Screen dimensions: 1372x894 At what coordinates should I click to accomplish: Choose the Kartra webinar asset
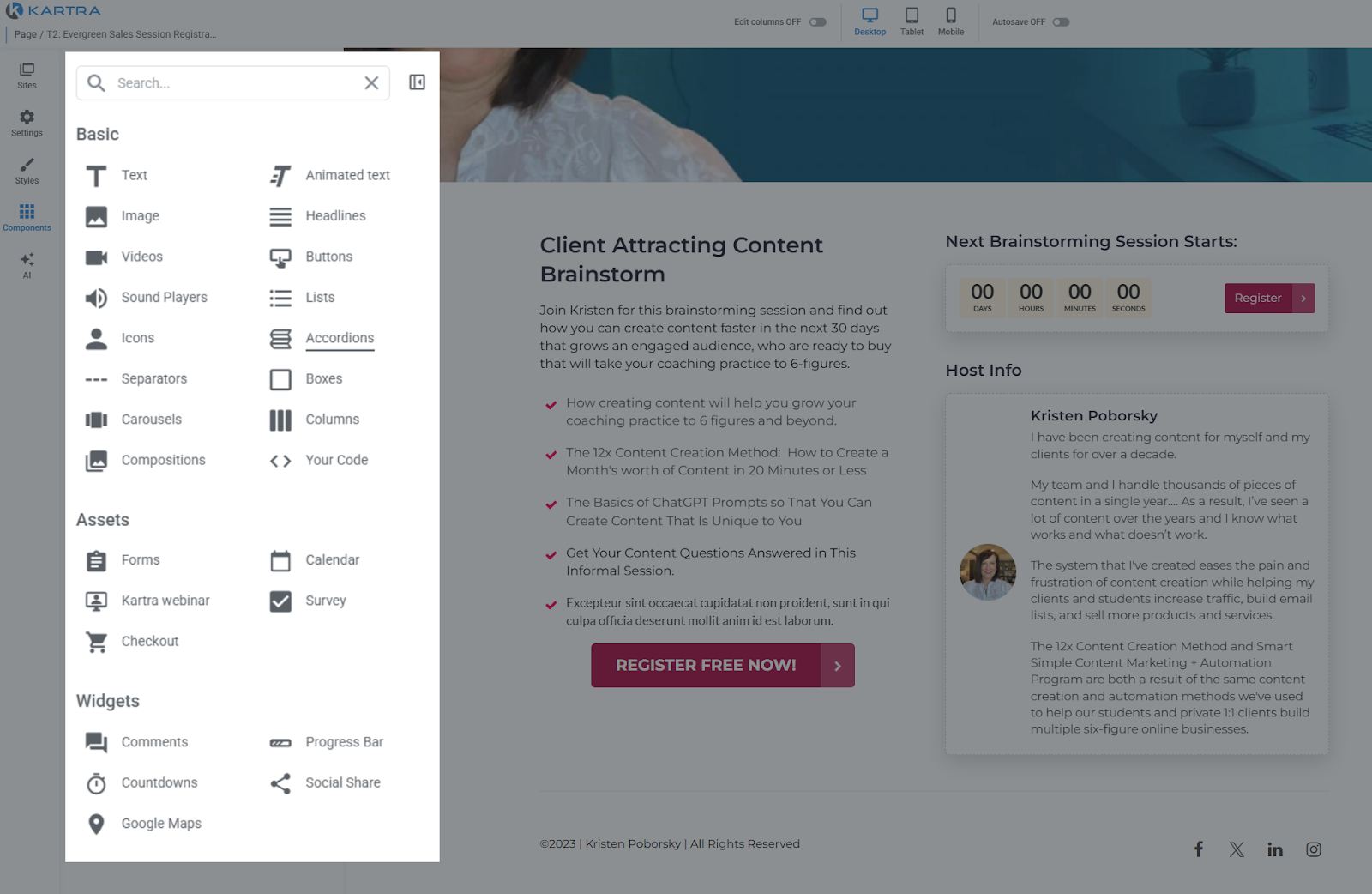[x=147, y=601]
